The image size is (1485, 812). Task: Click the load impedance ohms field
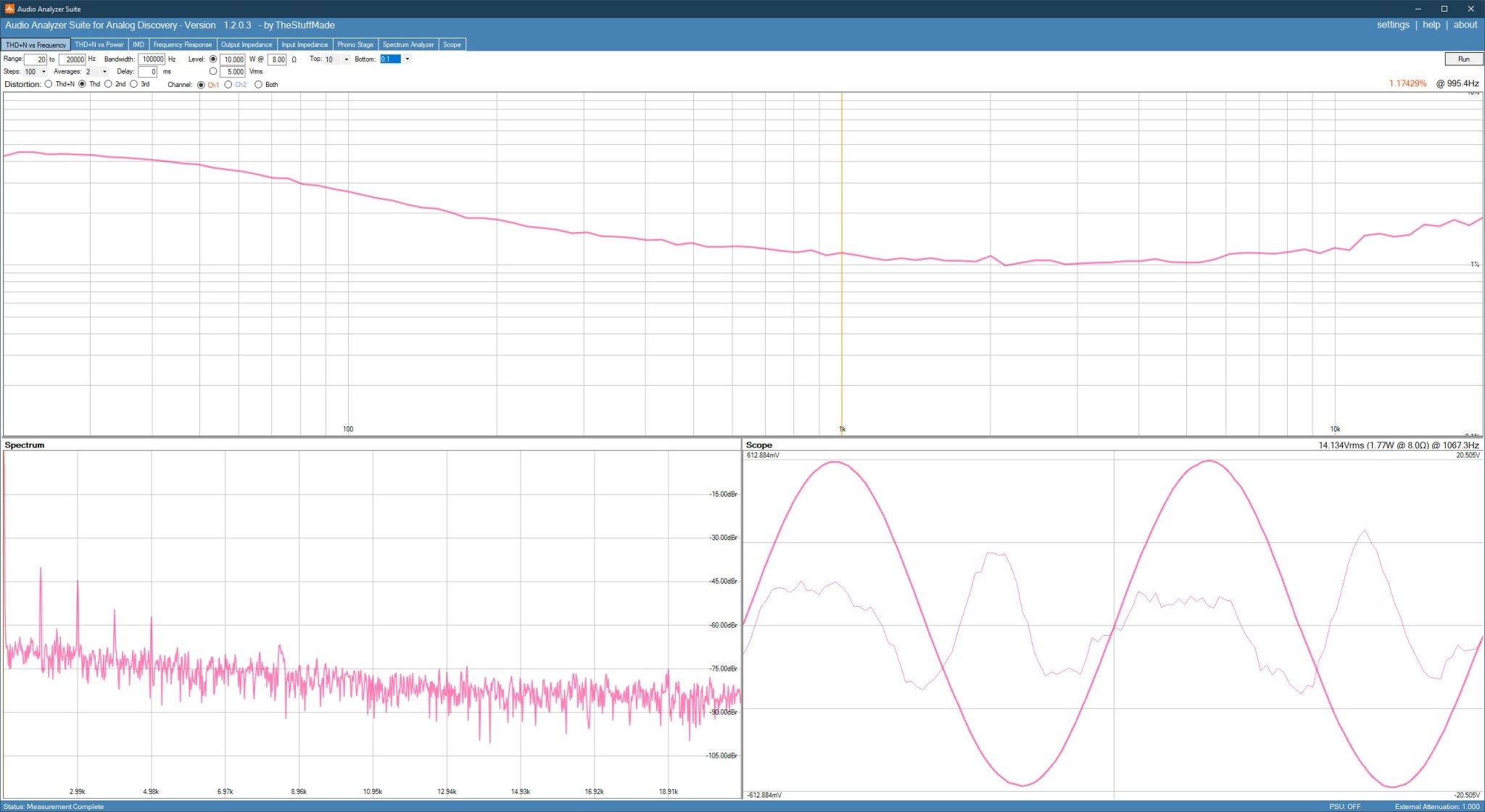278,59
